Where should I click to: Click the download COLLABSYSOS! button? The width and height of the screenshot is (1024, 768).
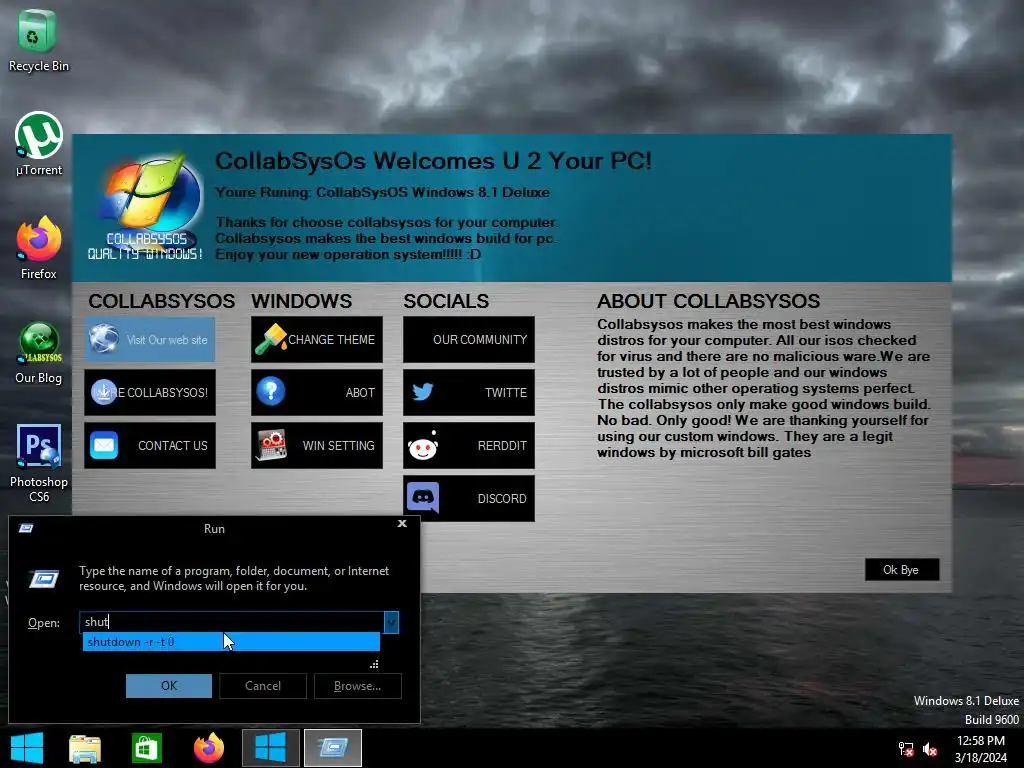pos(150,392)
